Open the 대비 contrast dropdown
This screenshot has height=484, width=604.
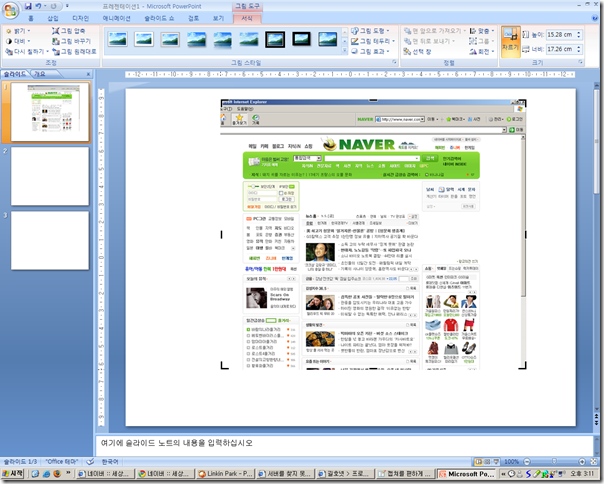click(18, 41)
